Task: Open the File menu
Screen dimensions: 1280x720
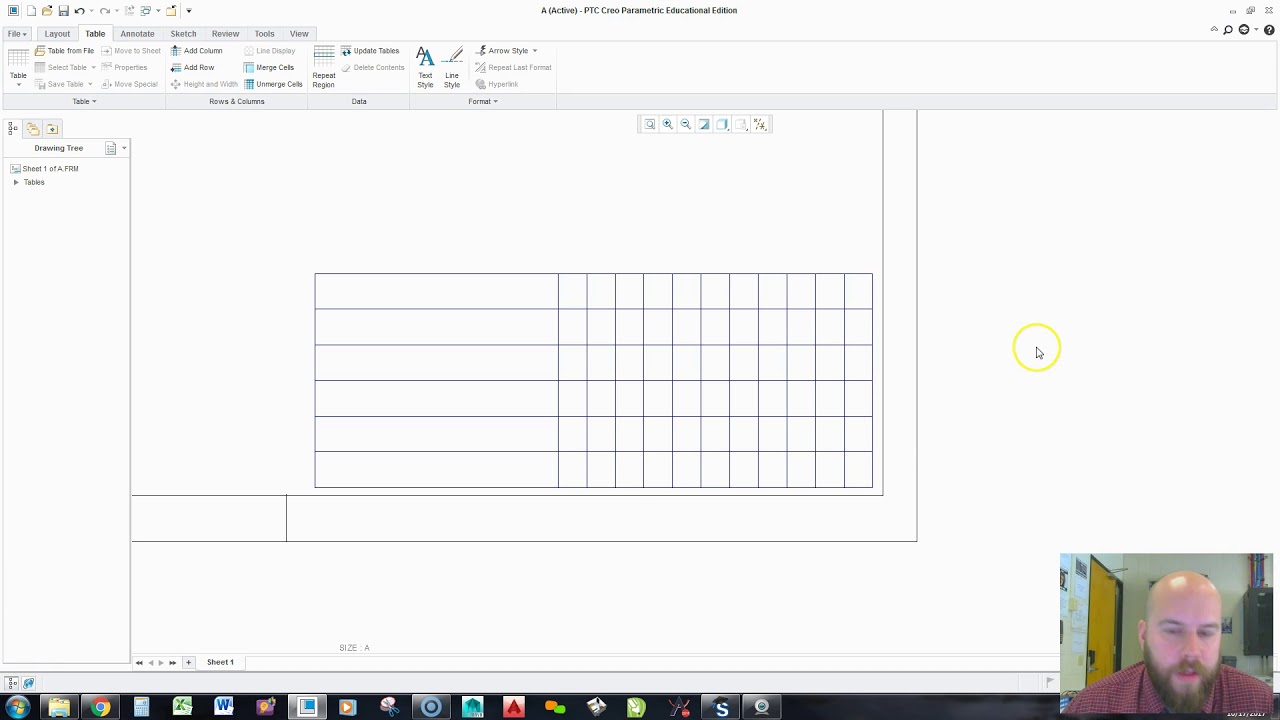Action: point(17,34)
